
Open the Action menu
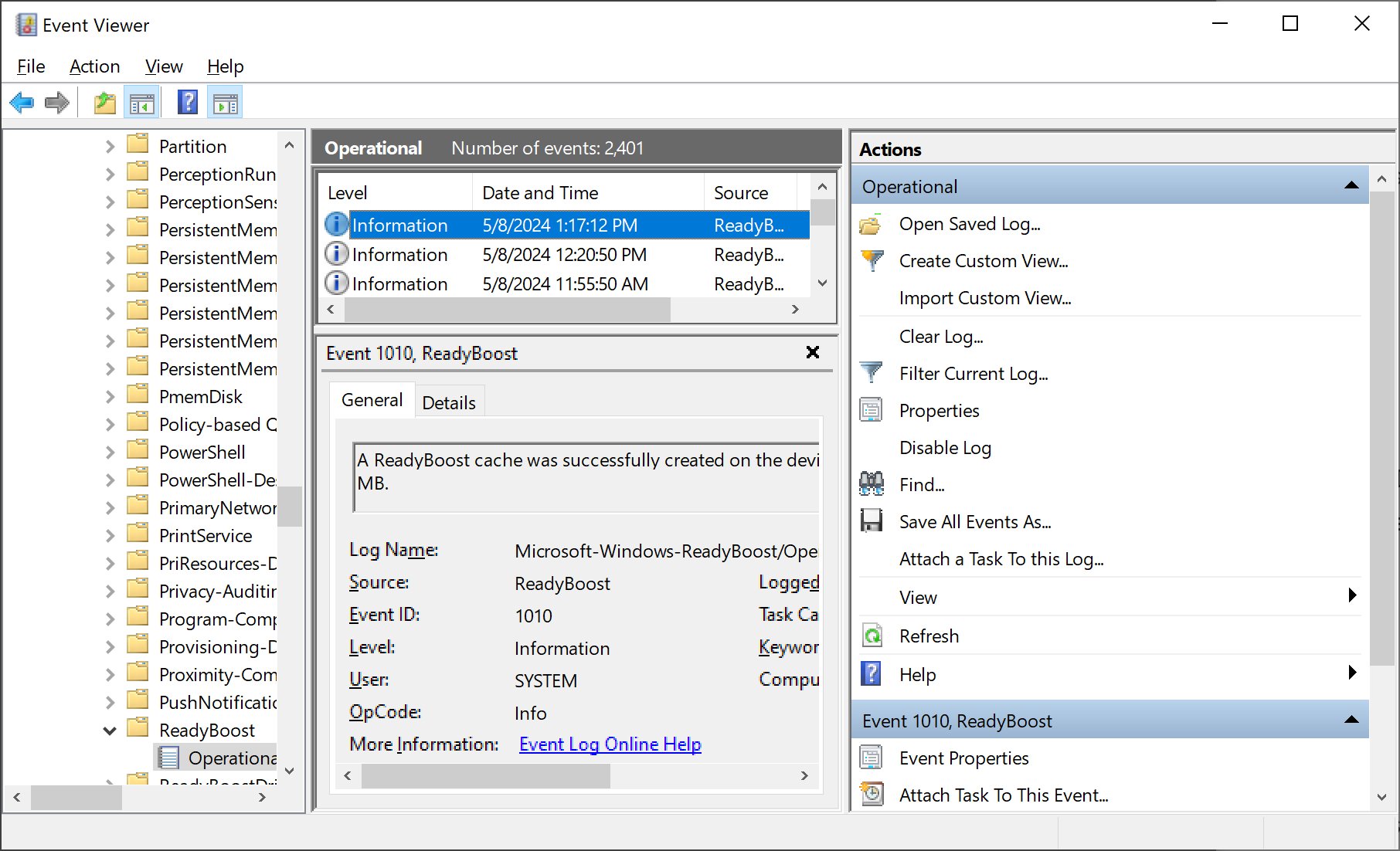pyautogui.click(x=94, y=66)
